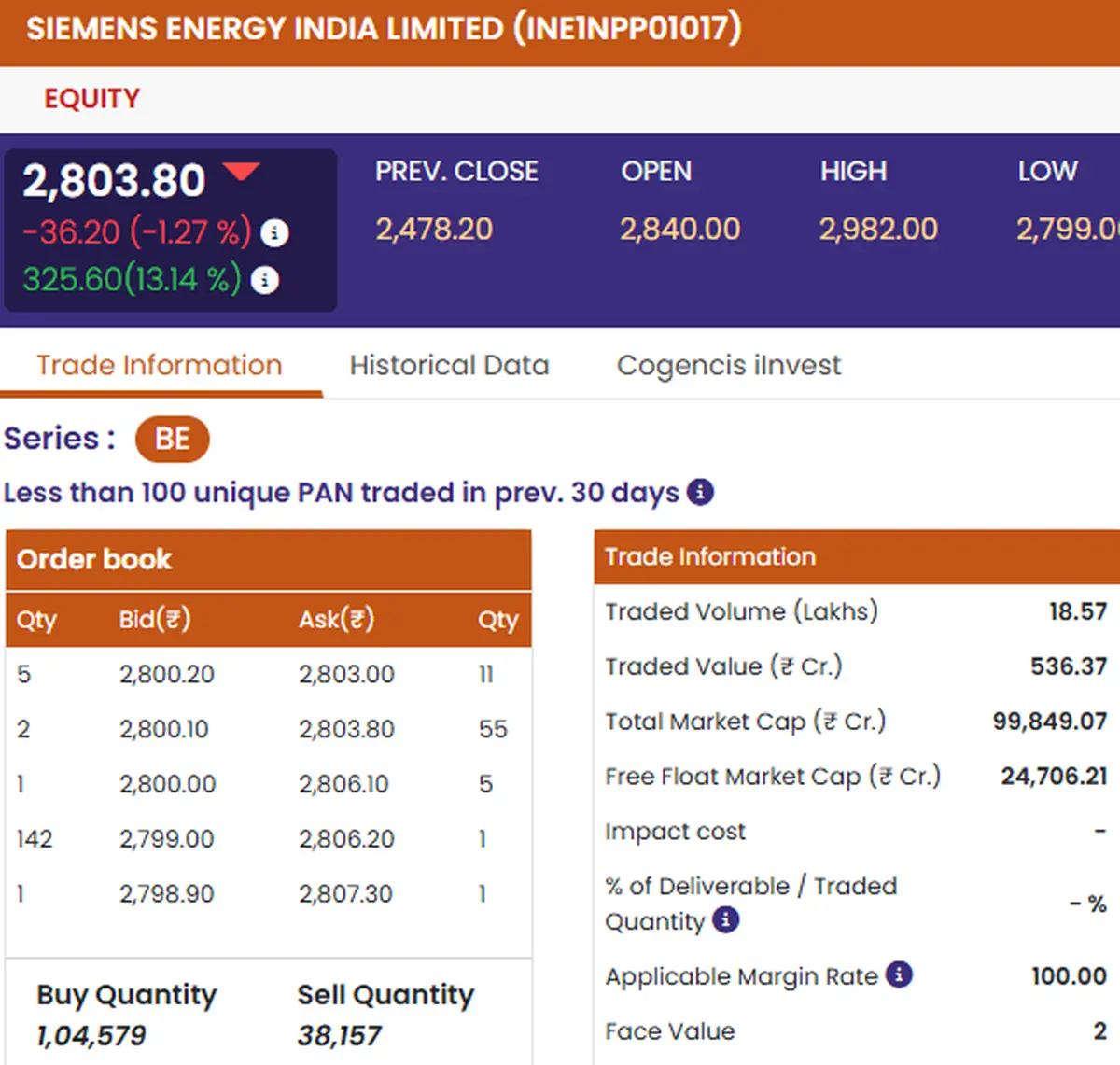The height and width of the screenshot is (1065, 1120).
Task: Select bid price 2,800.00
Action: coord(167,784)
